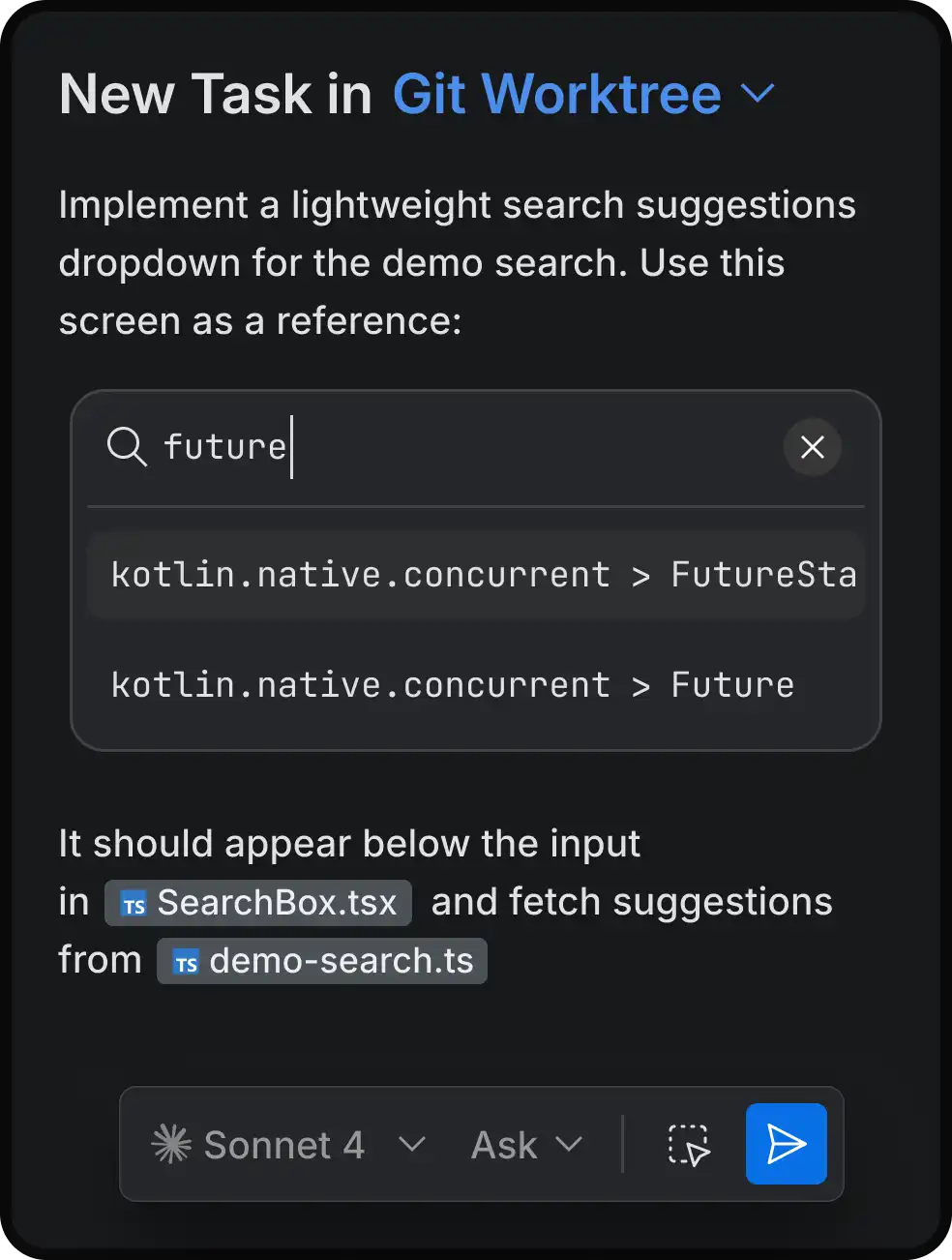Click the TS icon beside demo-search.ts
This screenshot has width=952, height=1260.
coord(186,962)
